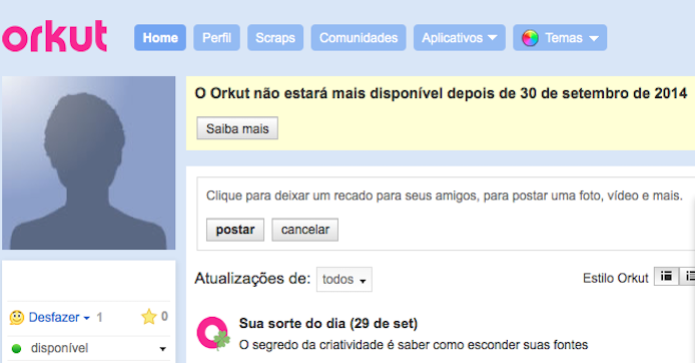
Task: Click into the recado text field
Action: [x=444, y=195]
